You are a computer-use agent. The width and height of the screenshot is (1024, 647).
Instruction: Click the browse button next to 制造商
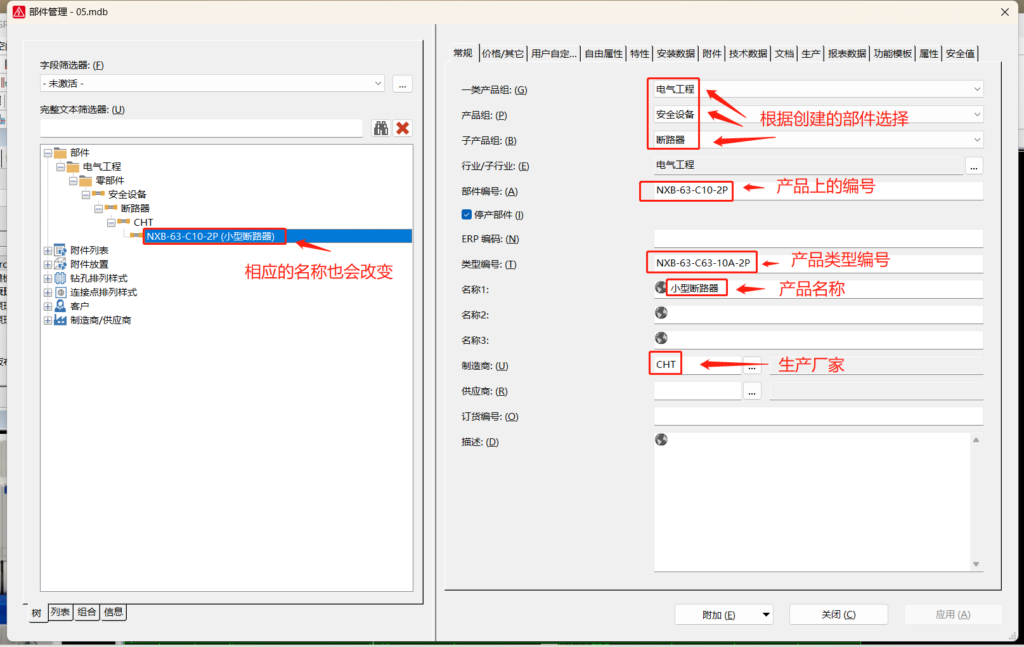pos(753,365)
